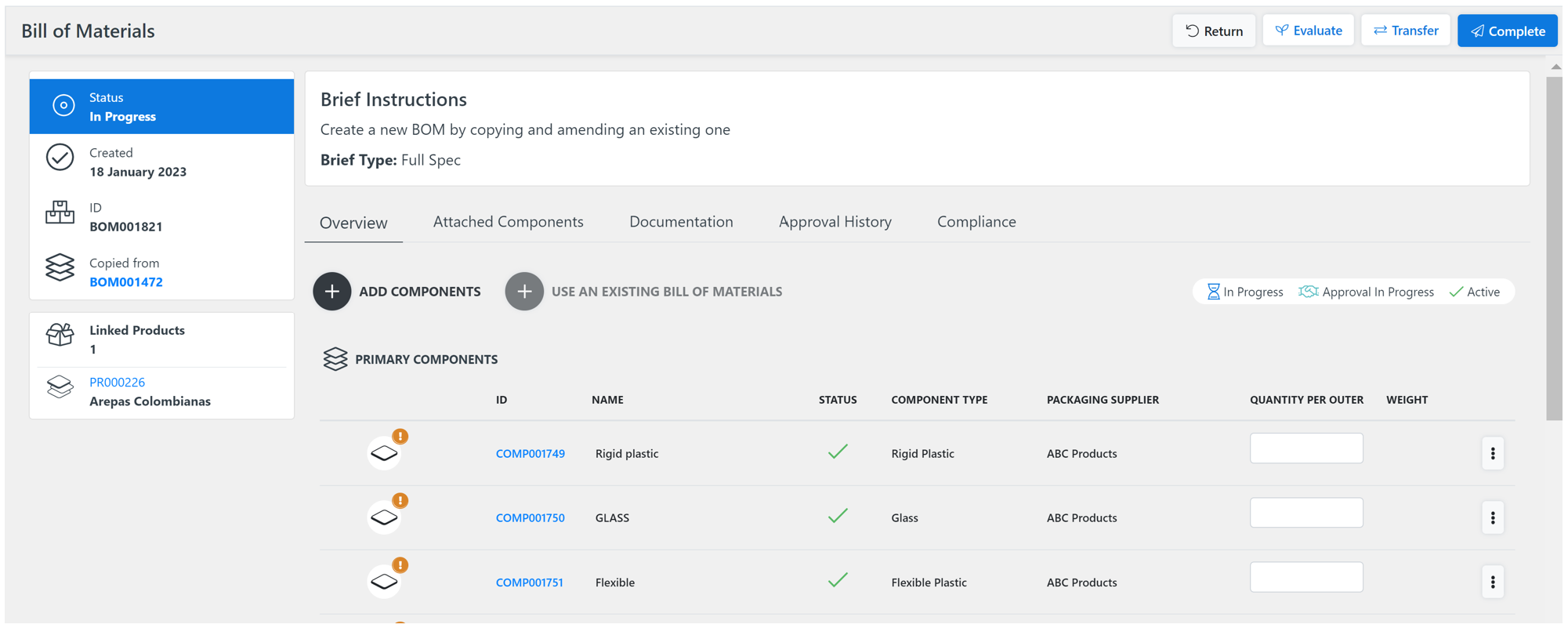Screen dimensions: 1568x628
Task: Click the Return button
Action: (x=1214, y=31)
